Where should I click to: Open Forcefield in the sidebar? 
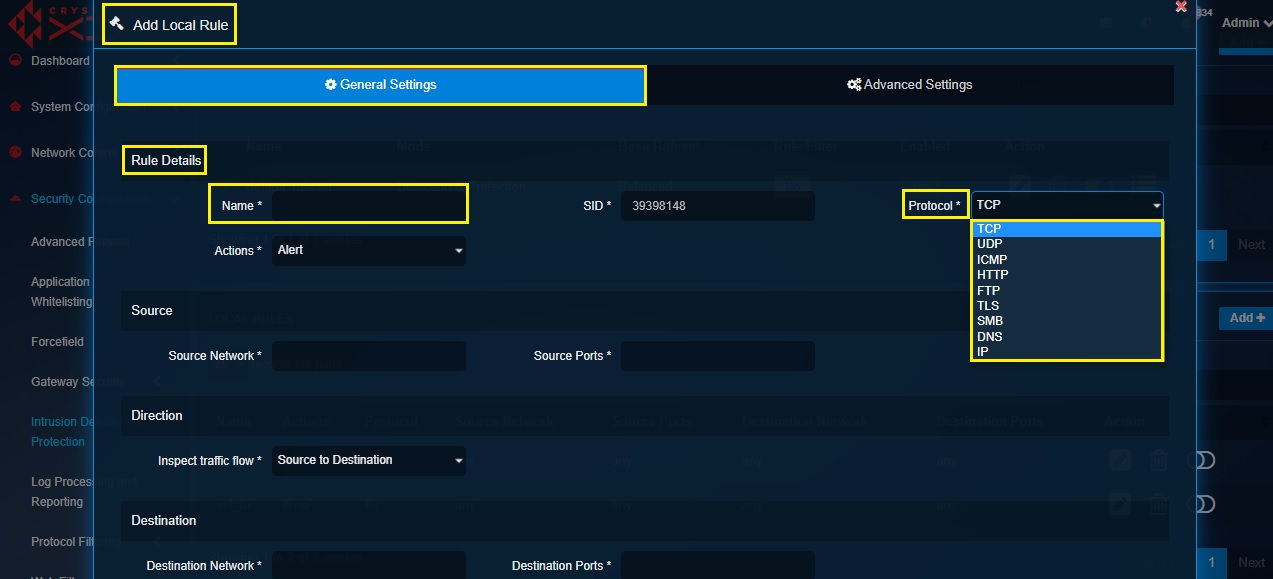pyautogui.click(x=58, y=342)
